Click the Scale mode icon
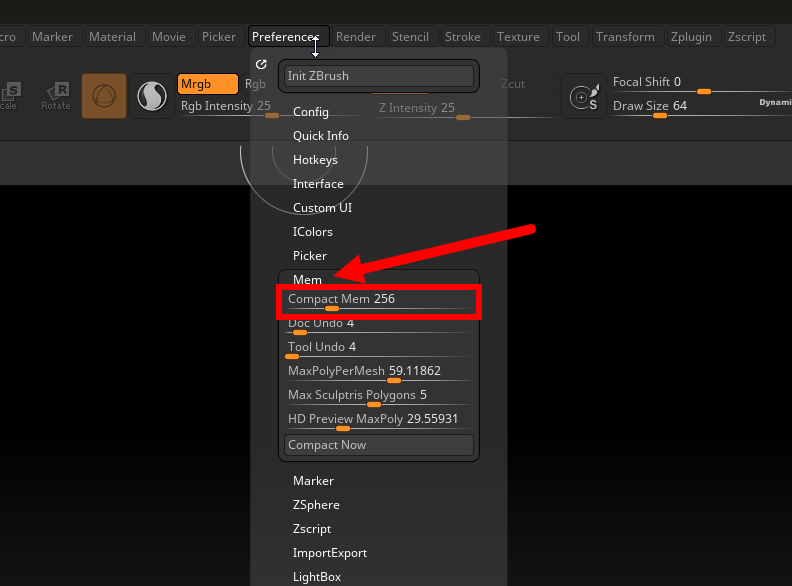 point(9,95)
